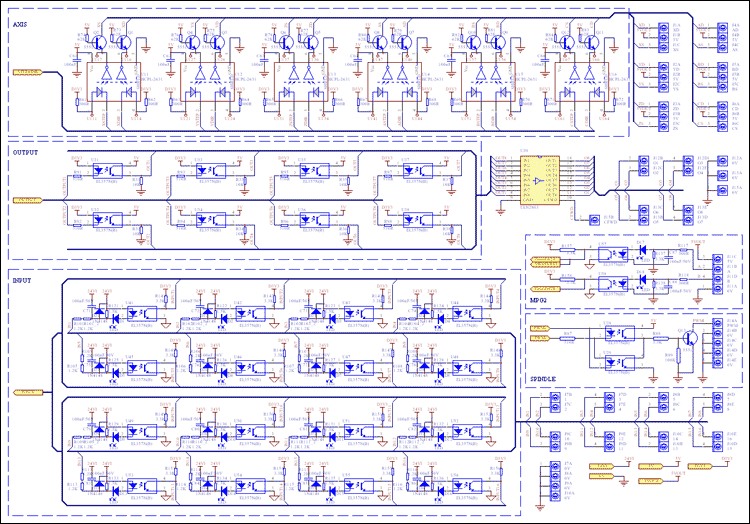Click the first transistor in the AXIS block
Viewport: 750px width, 524px height.
click(100, 43)
